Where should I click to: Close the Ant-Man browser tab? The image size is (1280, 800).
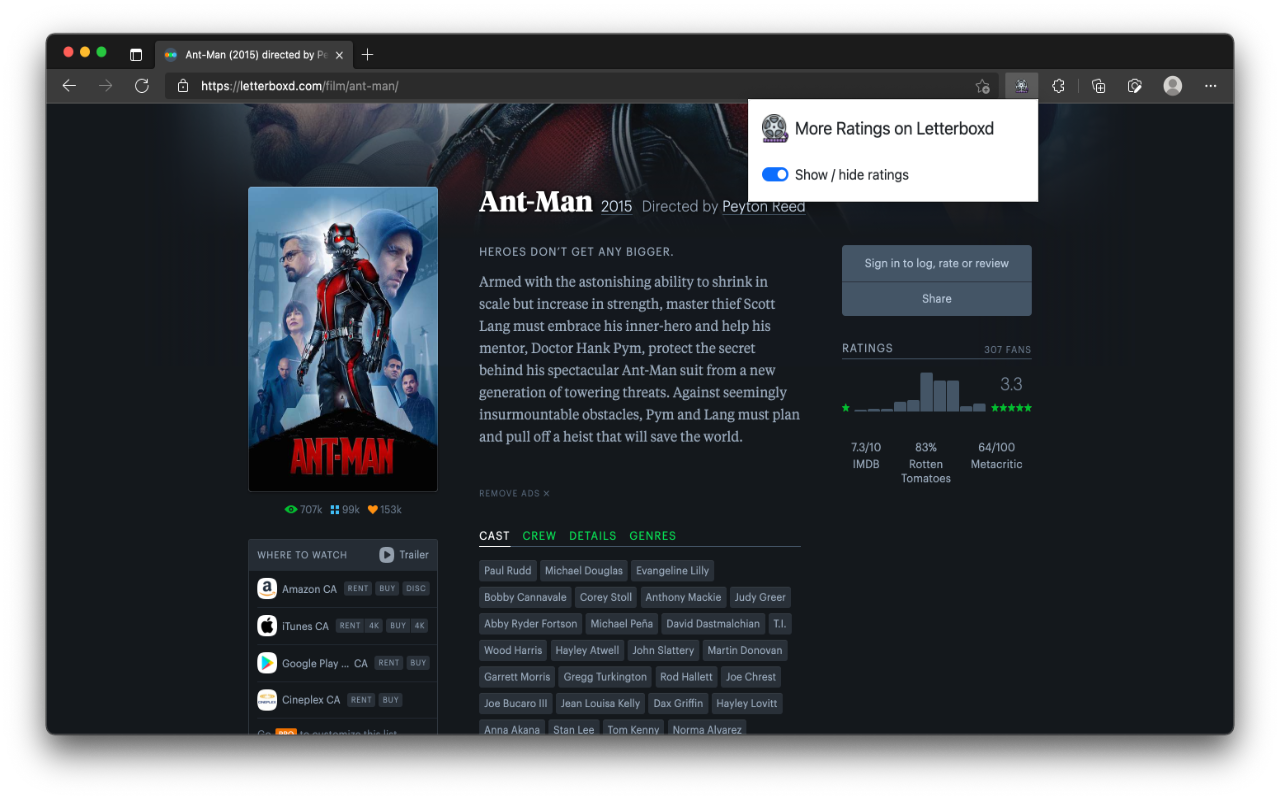click(340, 55)
